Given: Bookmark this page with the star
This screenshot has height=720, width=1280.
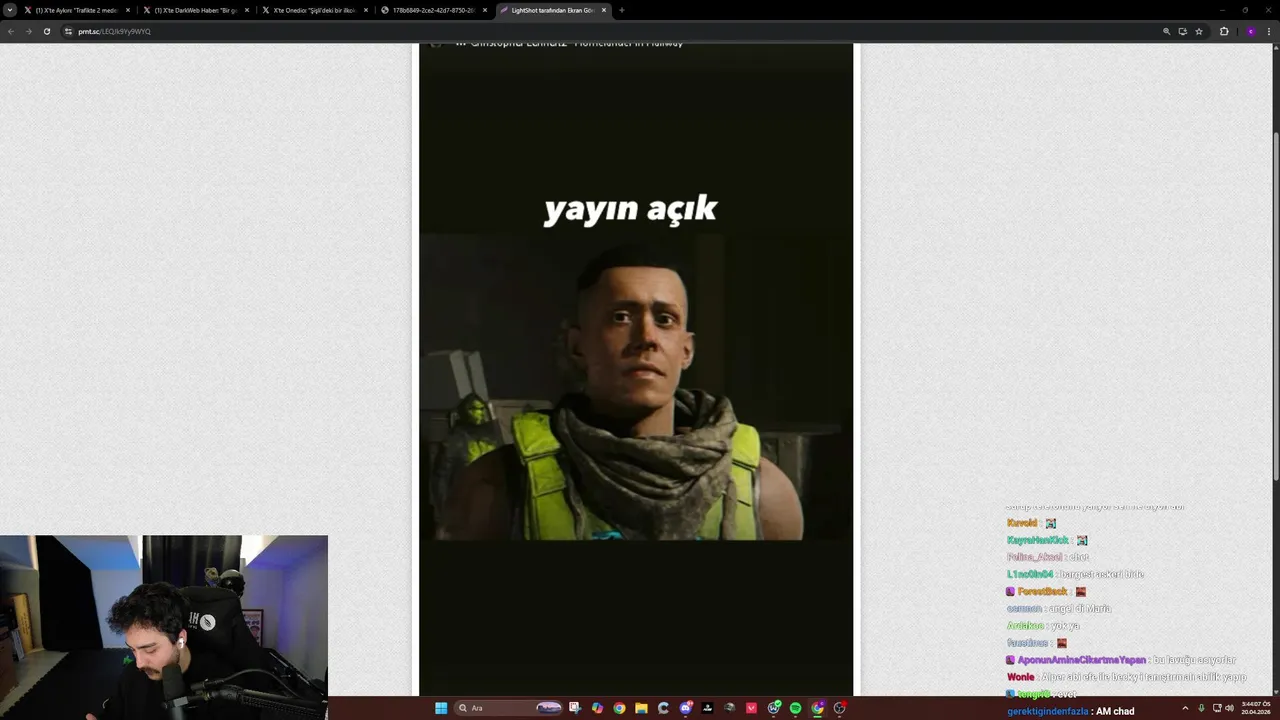Looking at the screenshot, I should tap(1198, 31).
